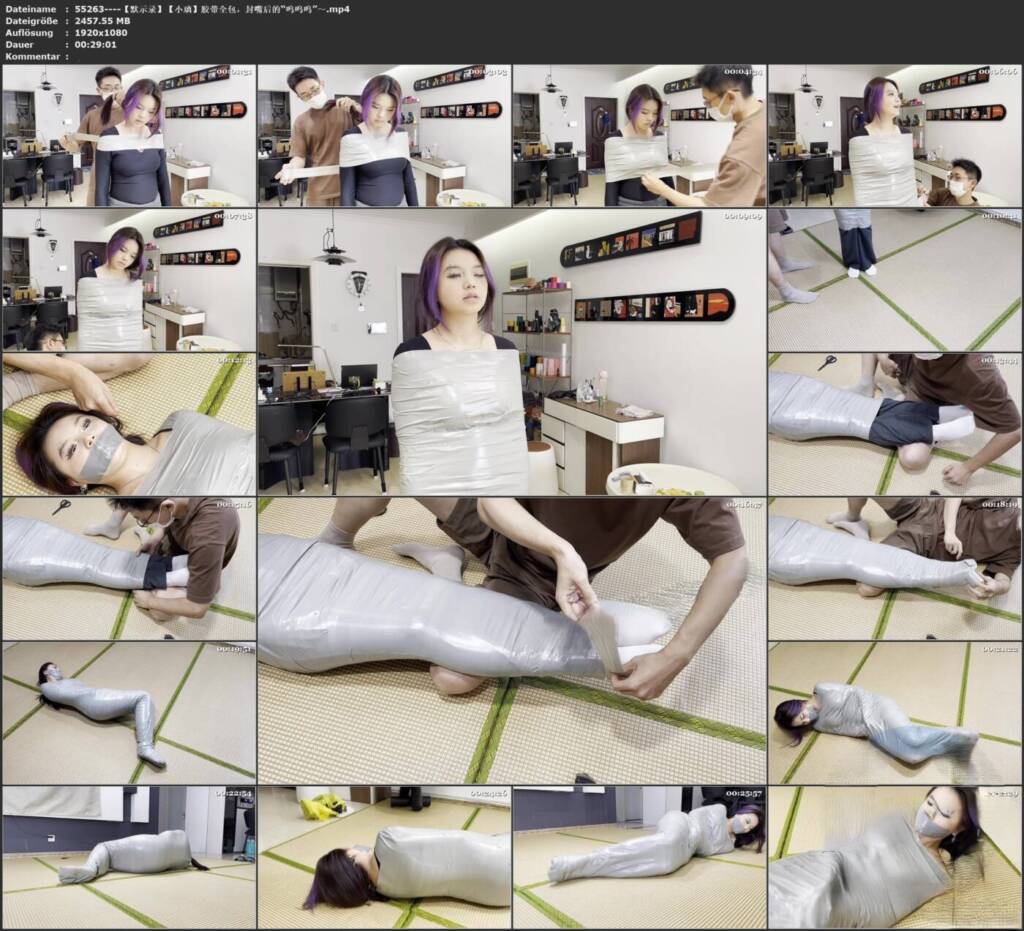Select the file name ending in .mp4
This screenshot has width=1024, height=931.
(212, 9)
